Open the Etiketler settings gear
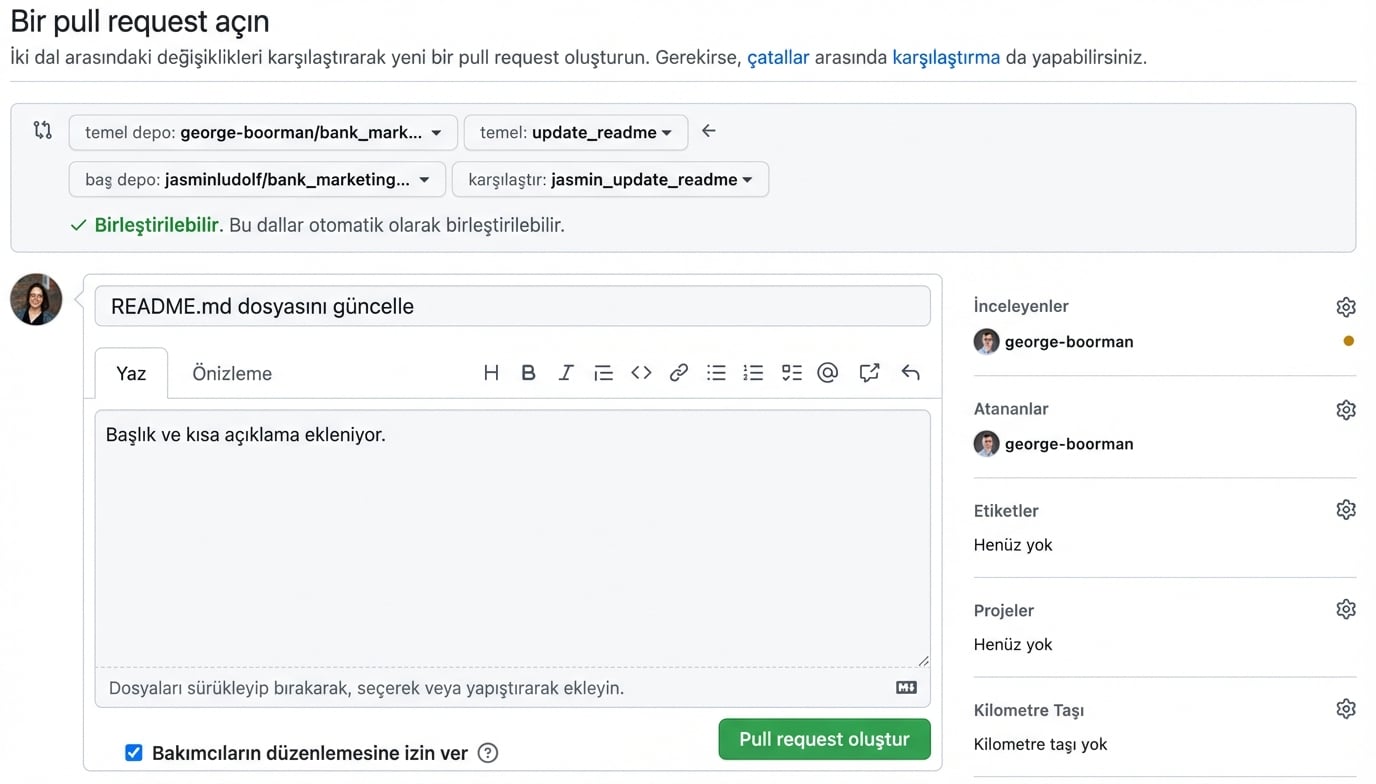 [1346, 509]
